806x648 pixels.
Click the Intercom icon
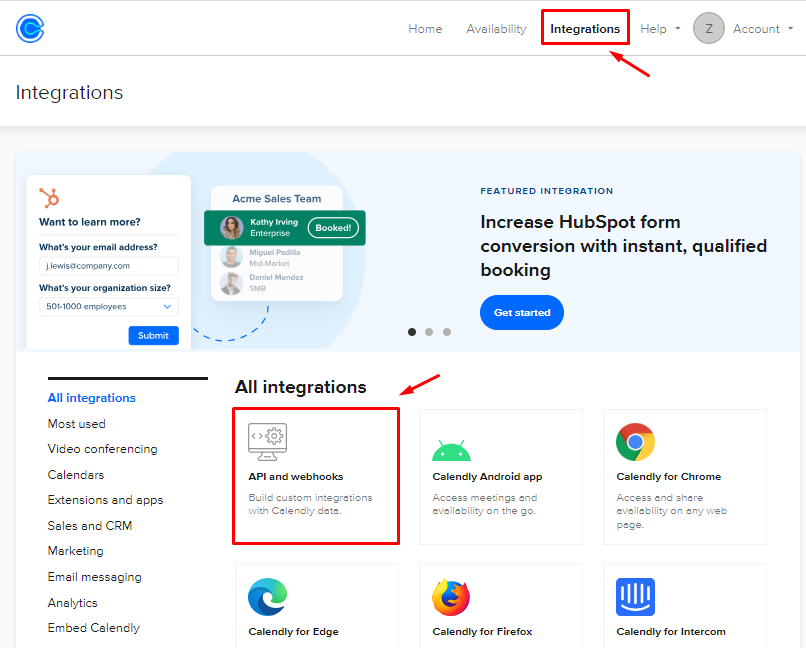(635, 597)
